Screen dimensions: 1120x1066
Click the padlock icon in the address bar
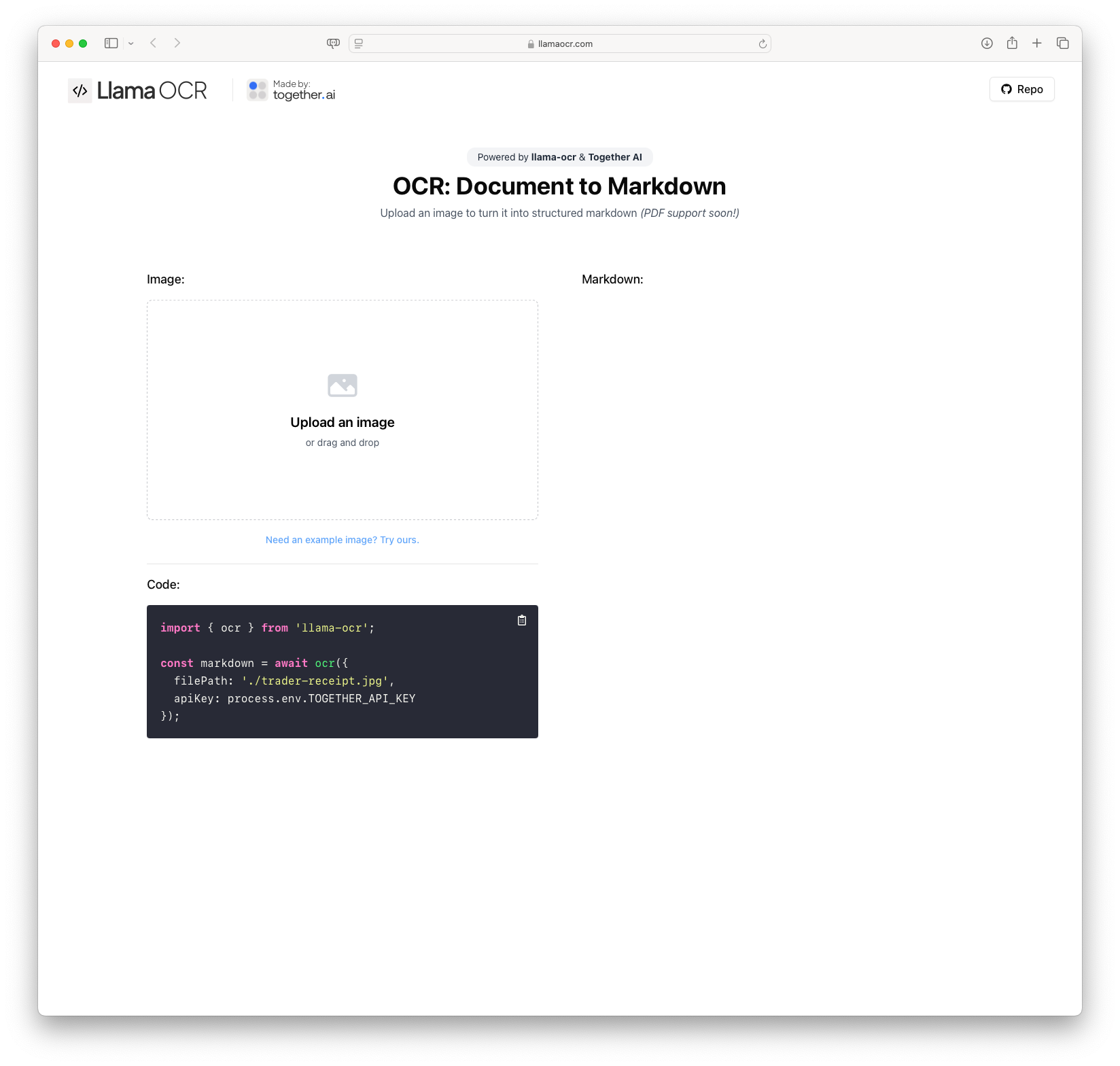tap(529, 43)
